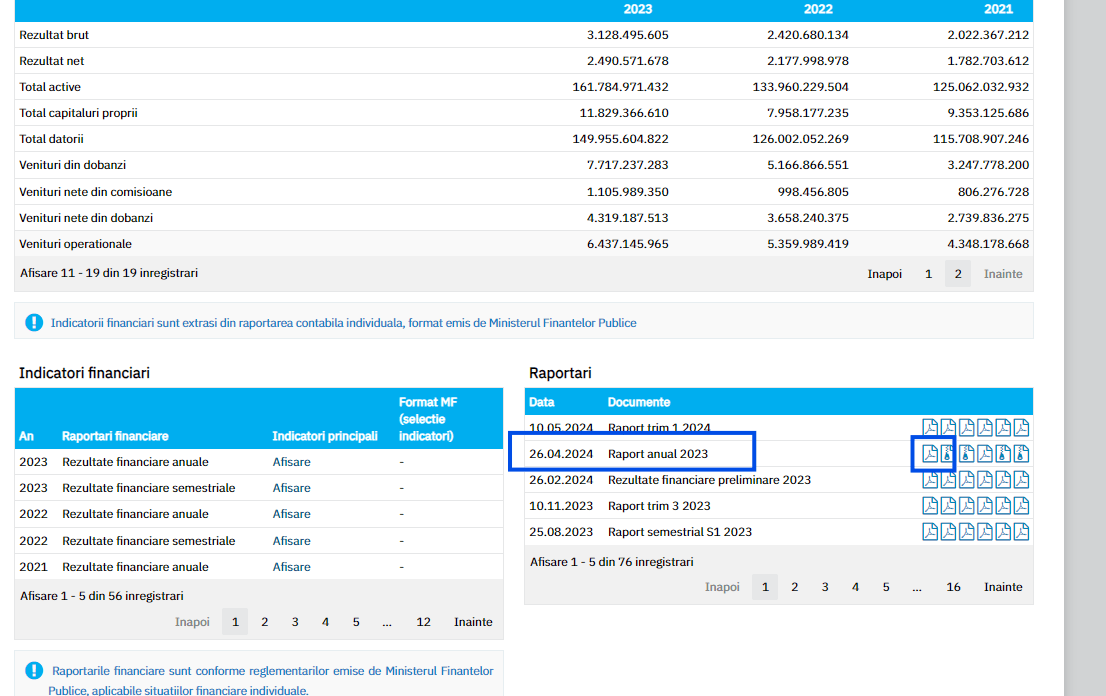This screenshot has width=1106, height=696.
Task: Open first PDF of Rezultate financiare preliminare 2023
Action: click(x=929, y=480)
